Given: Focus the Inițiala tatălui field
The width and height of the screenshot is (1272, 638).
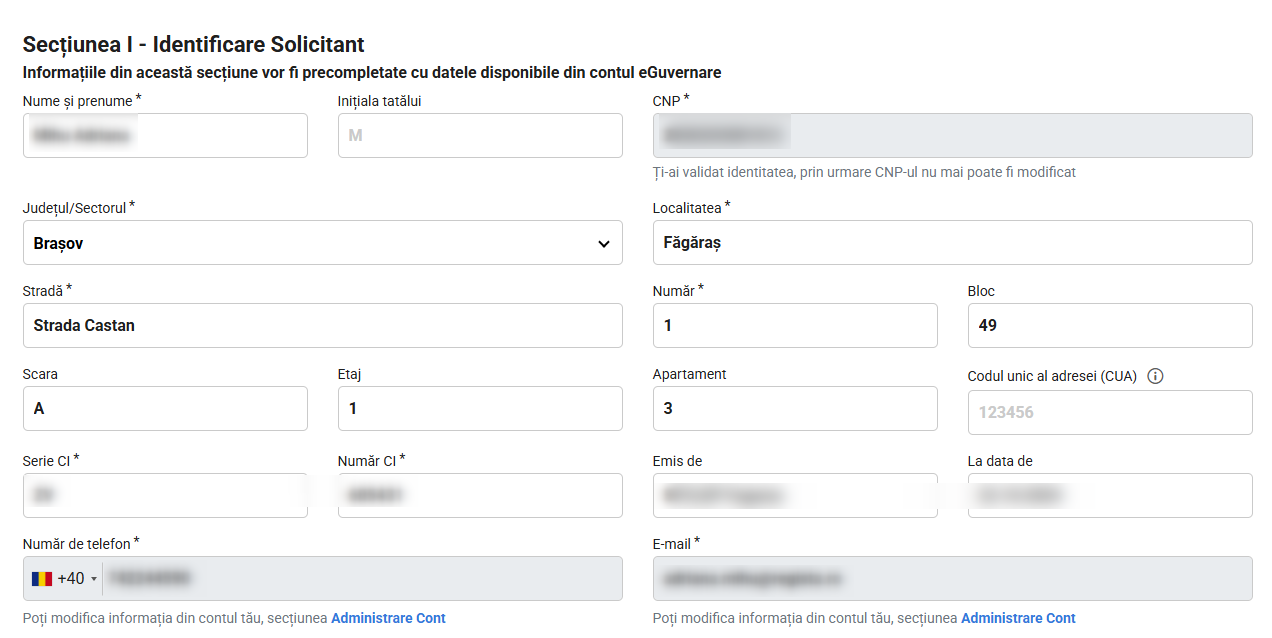Looking at the screenshot, I should [x=480, y=135].
